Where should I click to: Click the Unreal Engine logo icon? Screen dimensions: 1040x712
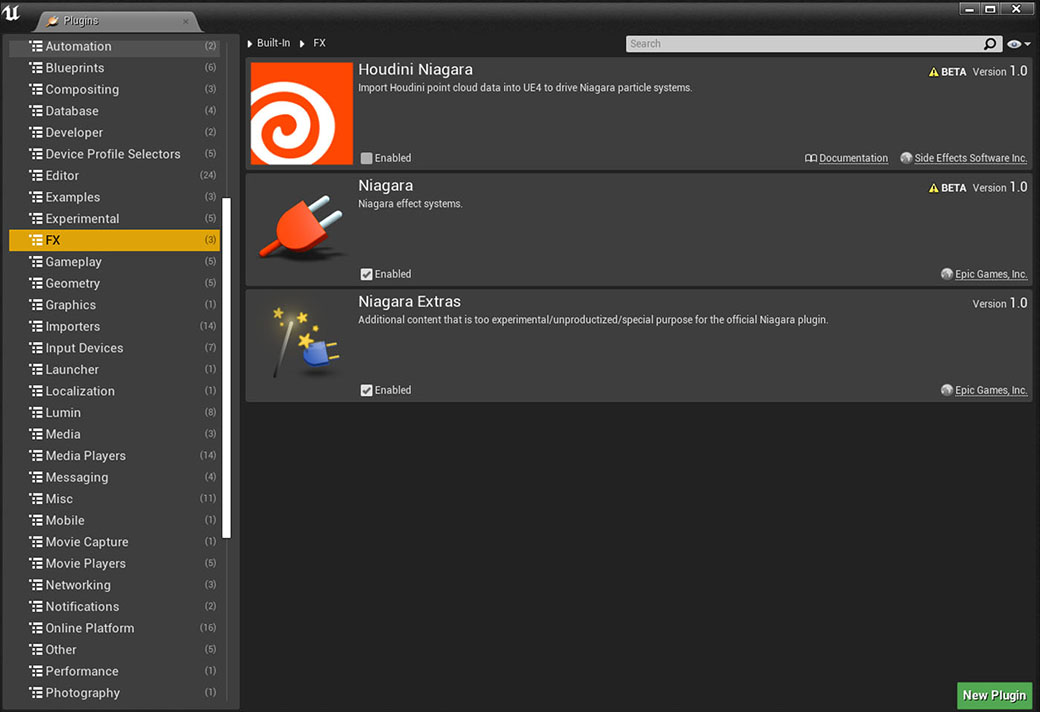(x=11, y=12)
